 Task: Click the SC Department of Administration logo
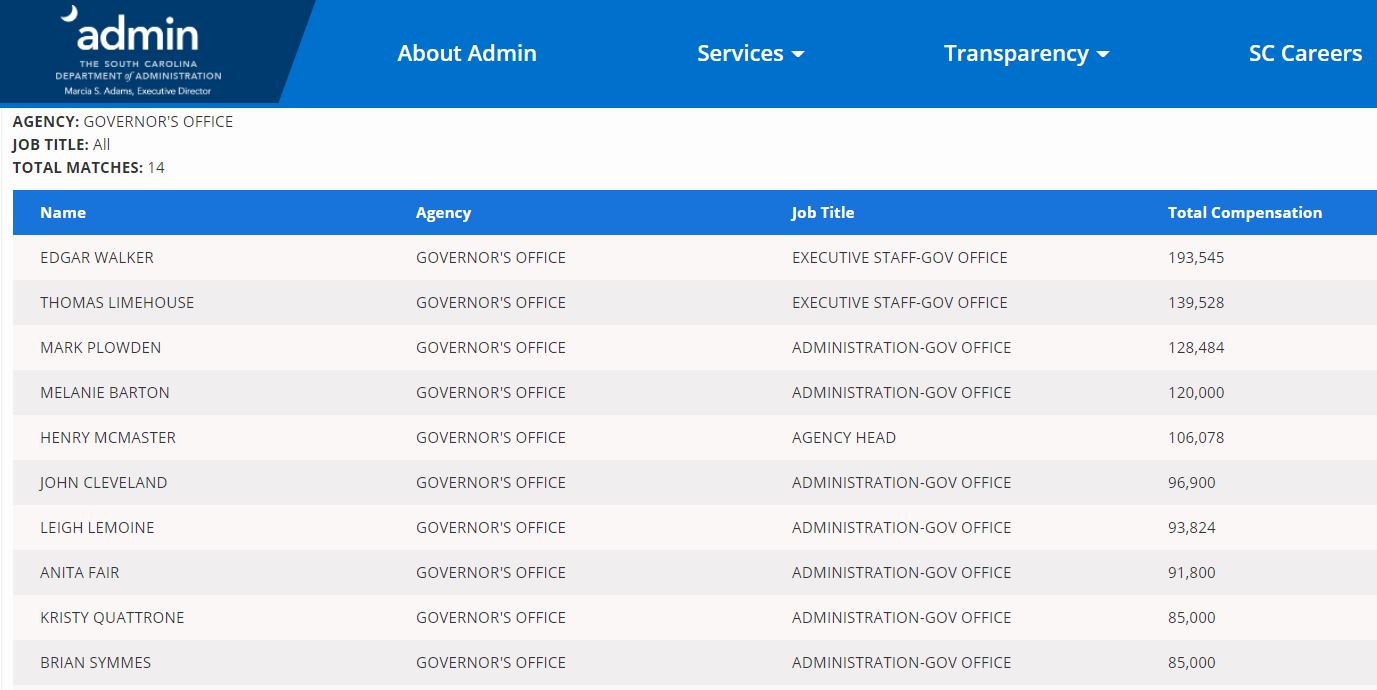point(138,52)
